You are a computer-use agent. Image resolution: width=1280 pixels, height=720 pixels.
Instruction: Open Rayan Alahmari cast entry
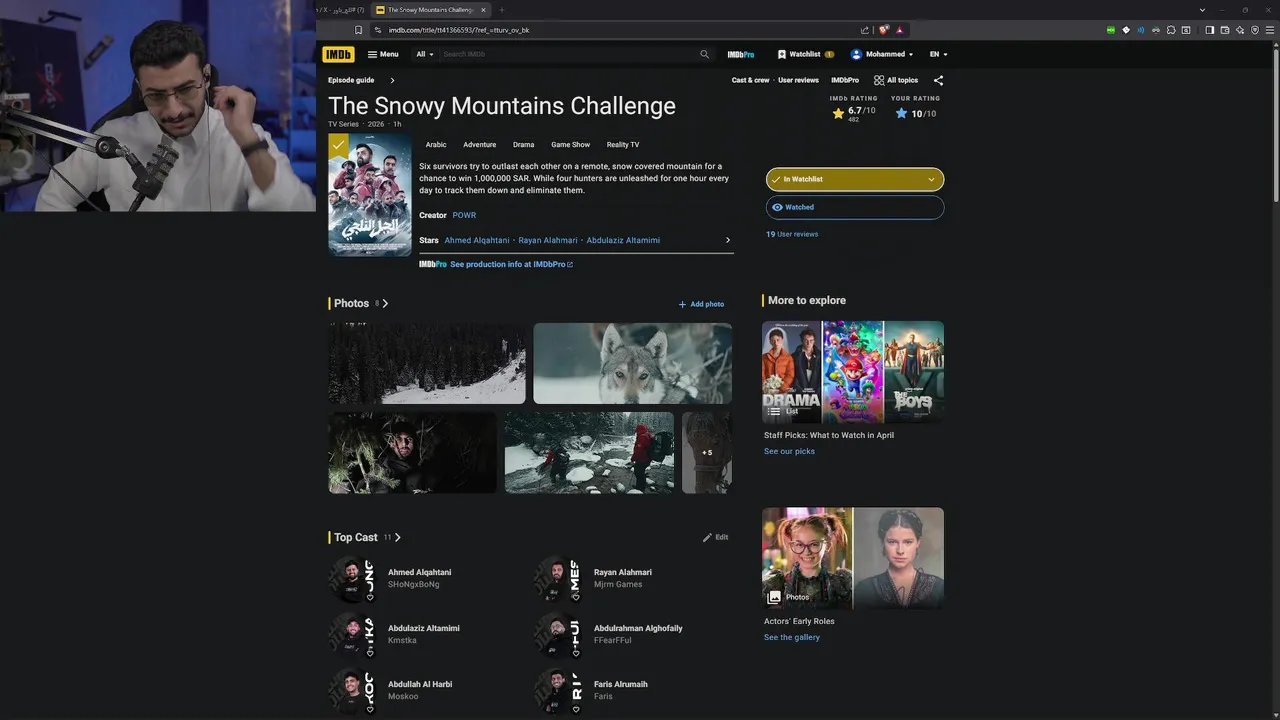623,572
